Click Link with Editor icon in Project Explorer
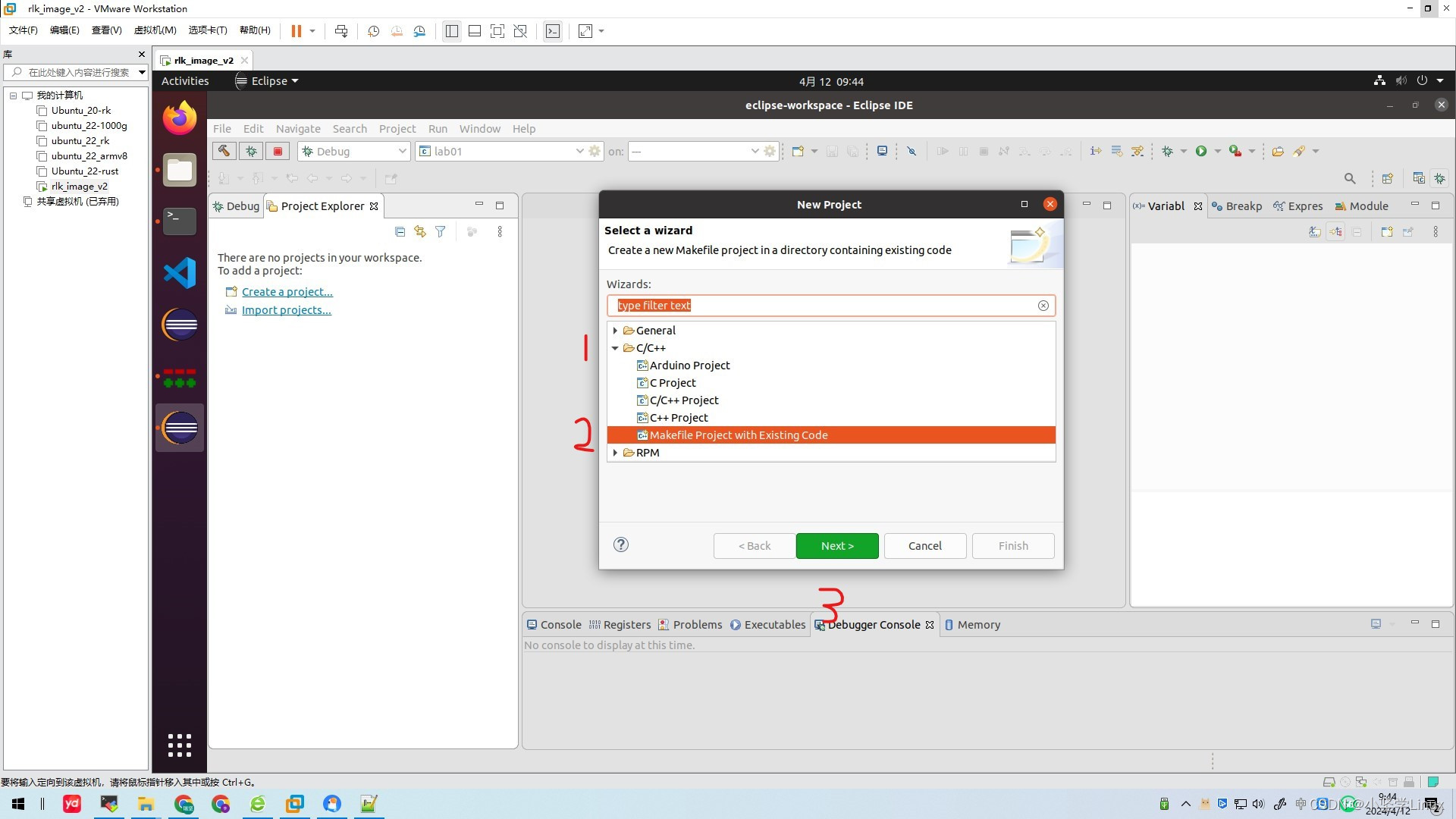The image size is (1456, 819). point(419,231)
